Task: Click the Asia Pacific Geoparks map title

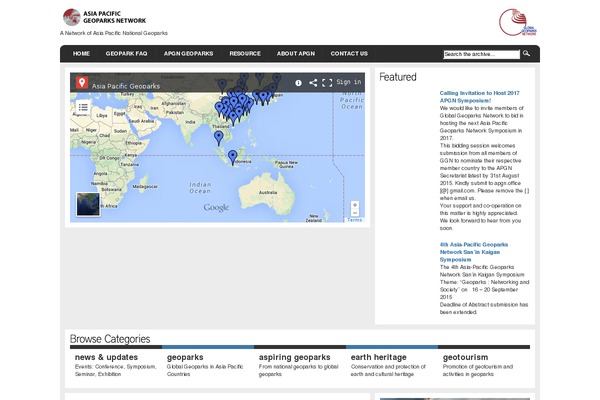Action: tap(126, 86)
